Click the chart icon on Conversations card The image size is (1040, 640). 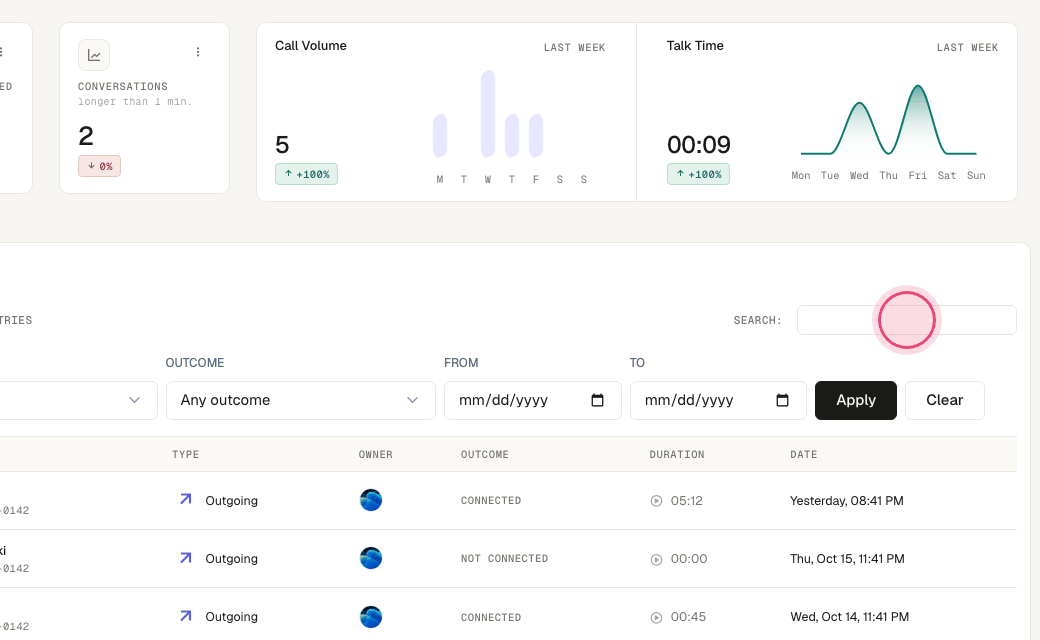(94, 55)
